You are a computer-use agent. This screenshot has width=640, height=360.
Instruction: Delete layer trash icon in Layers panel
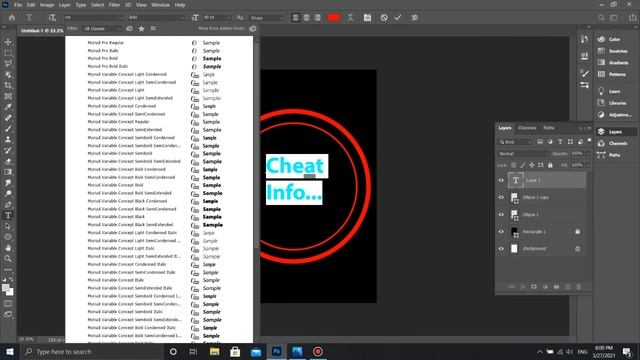click(578, 287)
